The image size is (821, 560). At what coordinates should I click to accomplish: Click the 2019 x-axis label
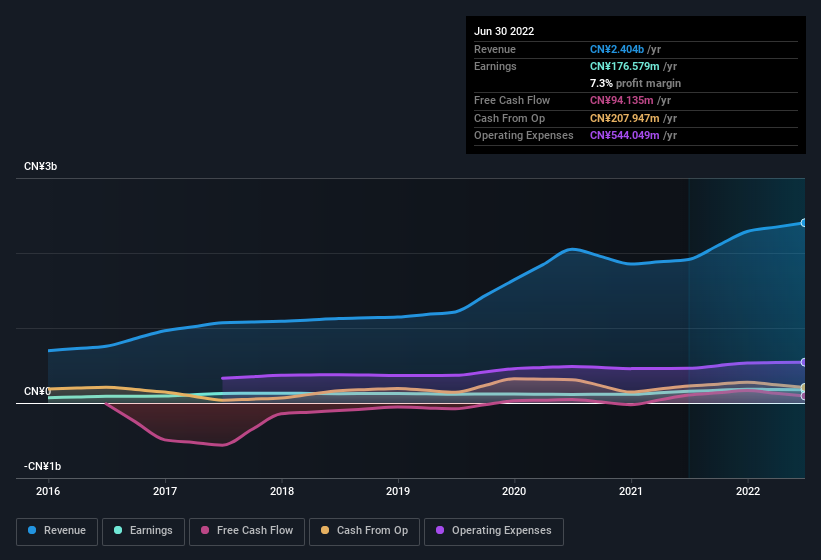(x=398, y=491)
